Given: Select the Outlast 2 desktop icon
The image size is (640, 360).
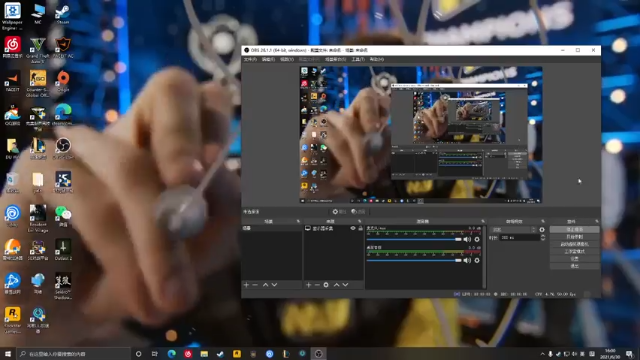Looking at the screenshot, I should click(63, 250).
